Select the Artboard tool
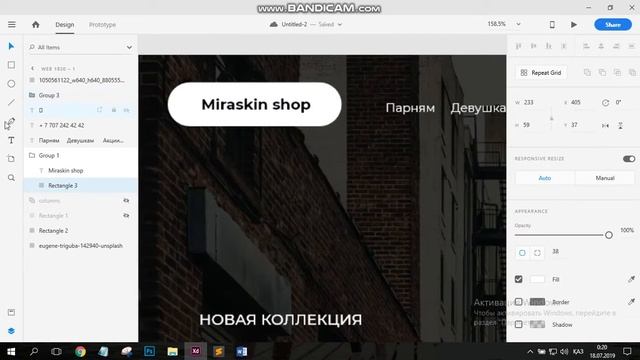Screen dimensions: 640x360 coord(11,159)
